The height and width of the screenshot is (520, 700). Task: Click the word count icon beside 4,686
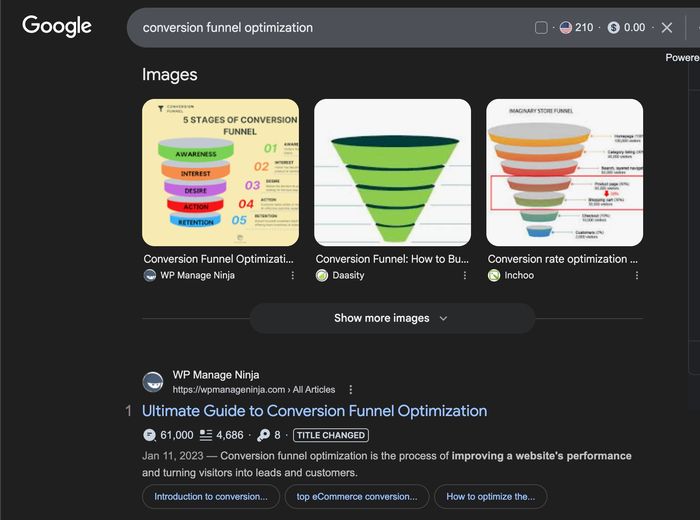[x=206, y=435]
